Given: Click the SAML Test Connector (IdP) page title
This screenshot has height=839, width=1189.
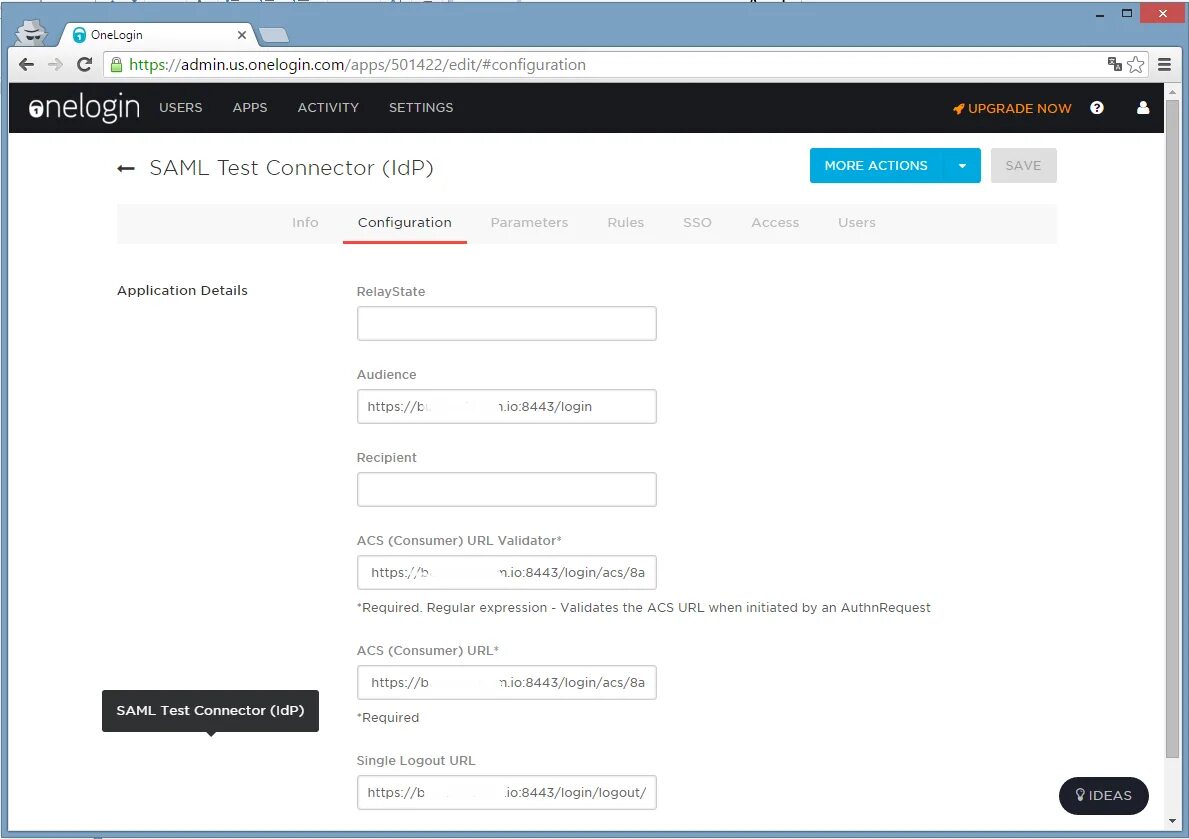Looking at the screenshot, I should point(291,168).
